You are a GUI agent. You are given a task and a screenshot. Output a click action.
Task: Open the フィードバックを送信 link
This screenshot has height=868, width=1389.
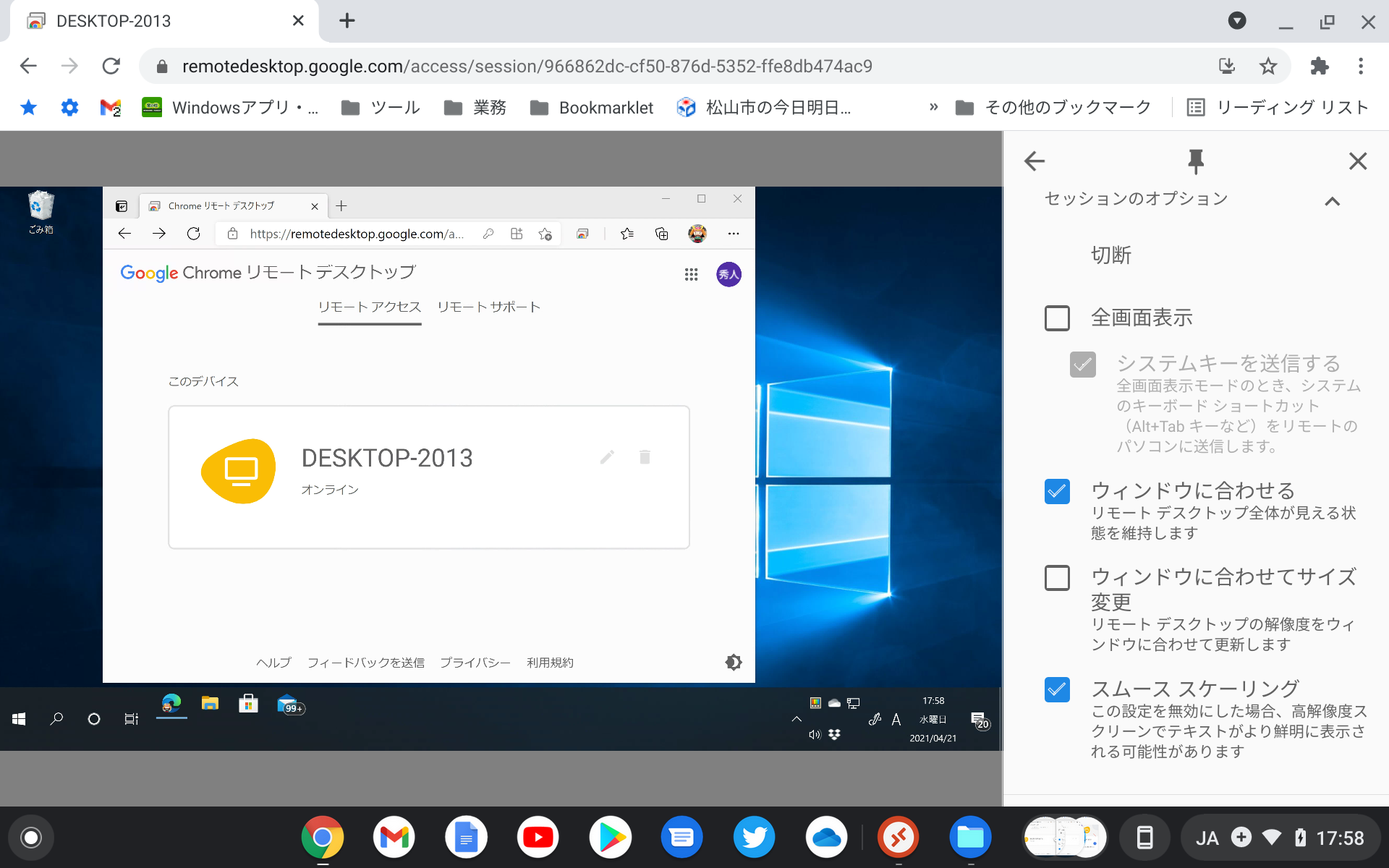pyautogui.click(x=366, y=662)
